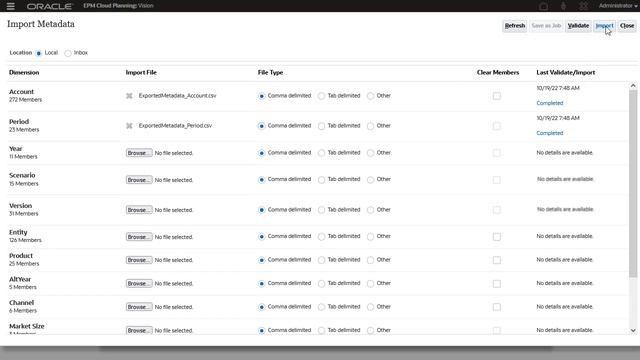Click the Oracle logo
640x360 pixels.
pos(49,6)
